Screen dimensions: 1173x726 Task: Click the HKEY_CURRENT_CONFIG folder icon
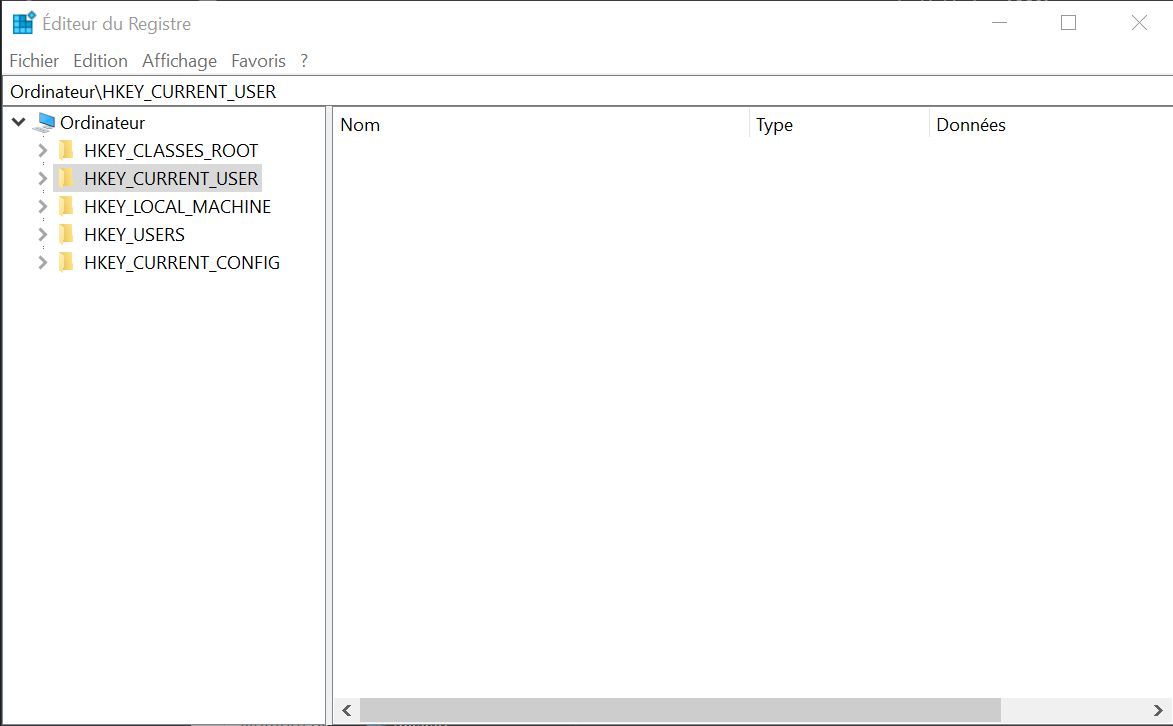[66, 262]
